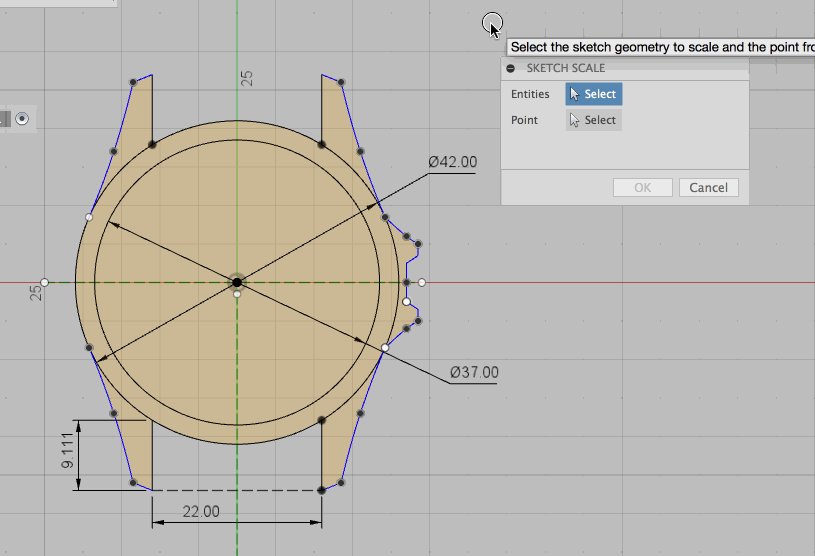
Task: Pick the top-right lug tip point
Action: point(342,82)
